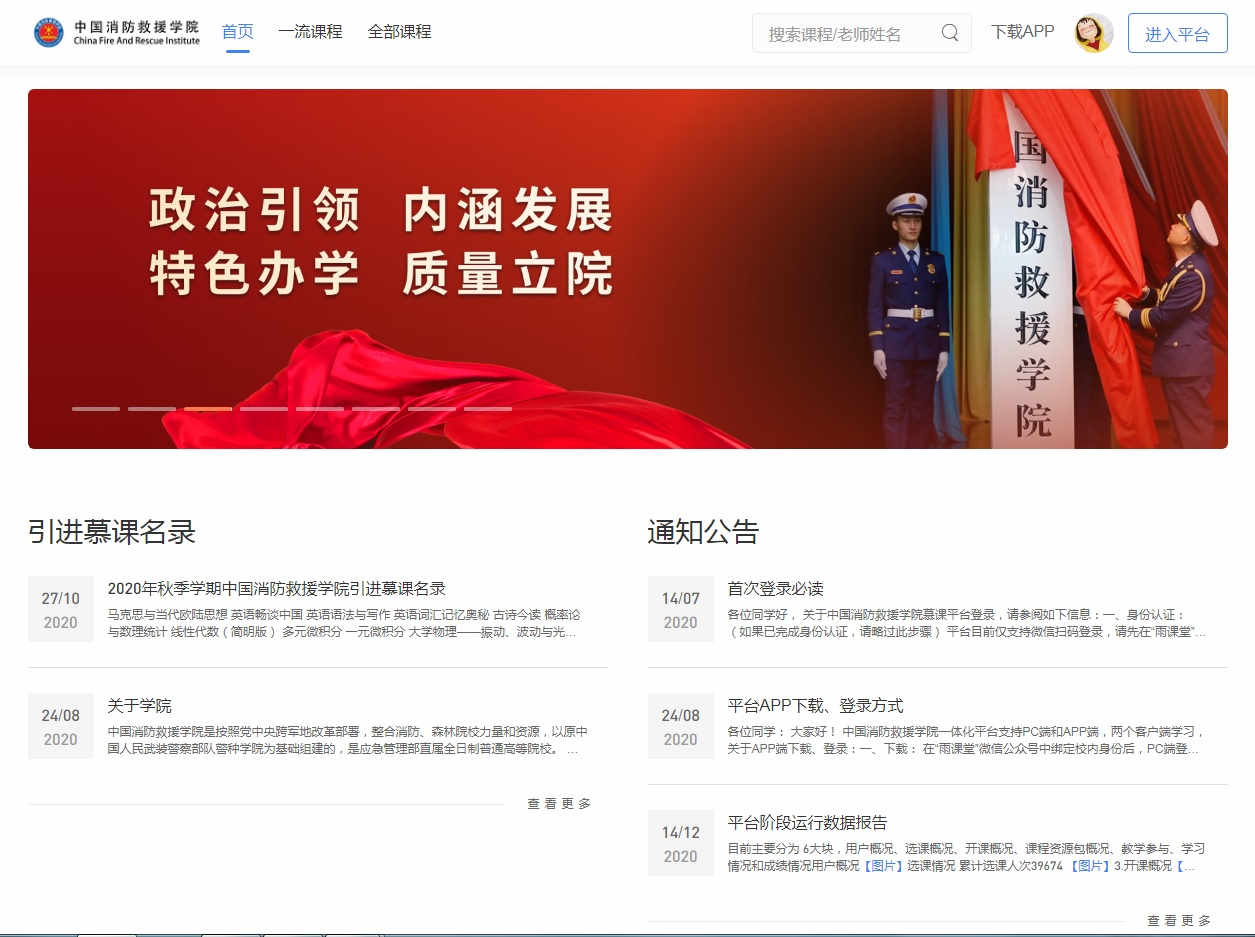The height and width of the screenshot is (937, 1255).
Task: Select the 首页 navigation tab
Action: pyautogui.click(x=238, y=32)
